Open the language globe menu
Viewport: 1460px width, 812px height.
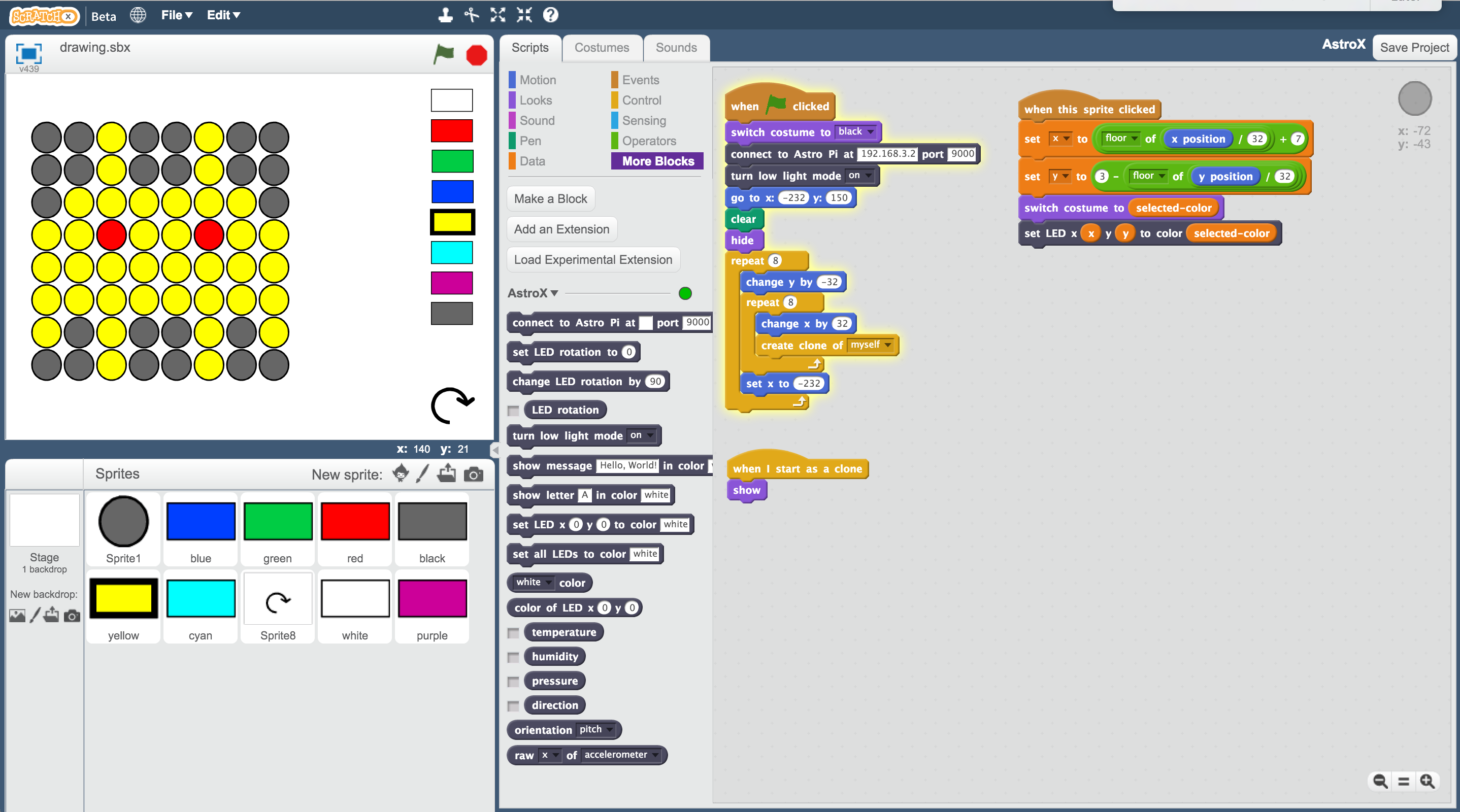(138, 15)
